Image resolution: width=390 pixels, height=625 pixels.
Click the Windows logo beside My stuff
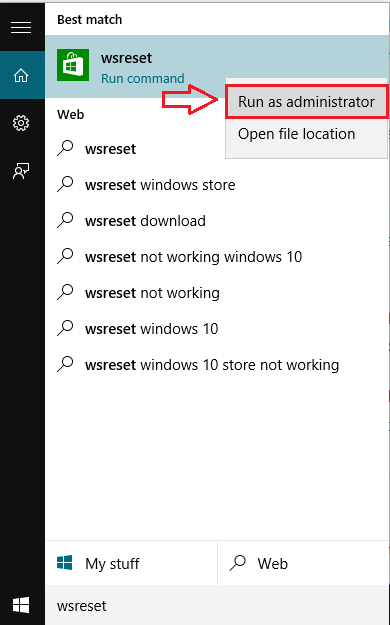[65, 562]
